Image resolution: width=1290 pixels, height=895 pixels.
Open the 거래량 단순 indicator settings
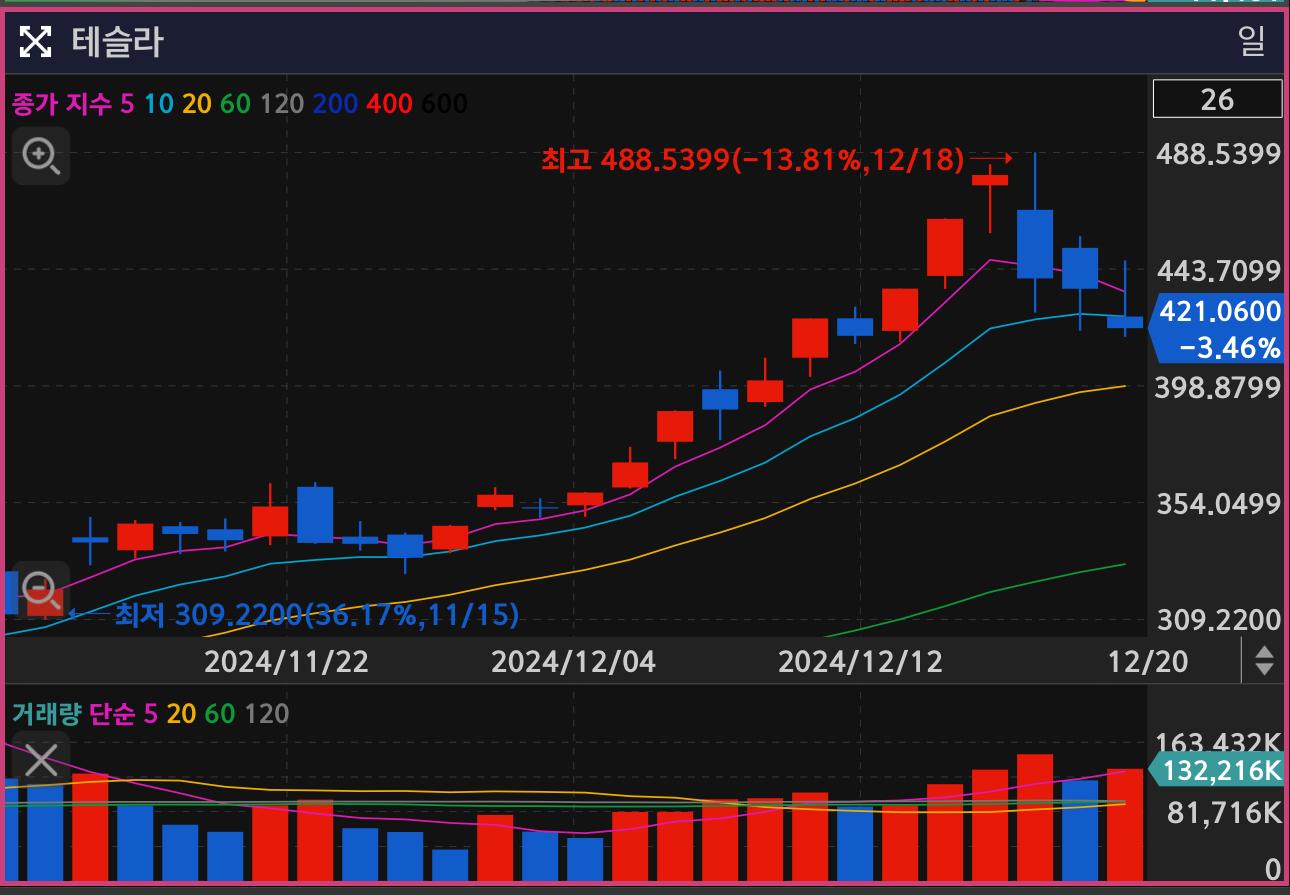click(x=73, y=714)
